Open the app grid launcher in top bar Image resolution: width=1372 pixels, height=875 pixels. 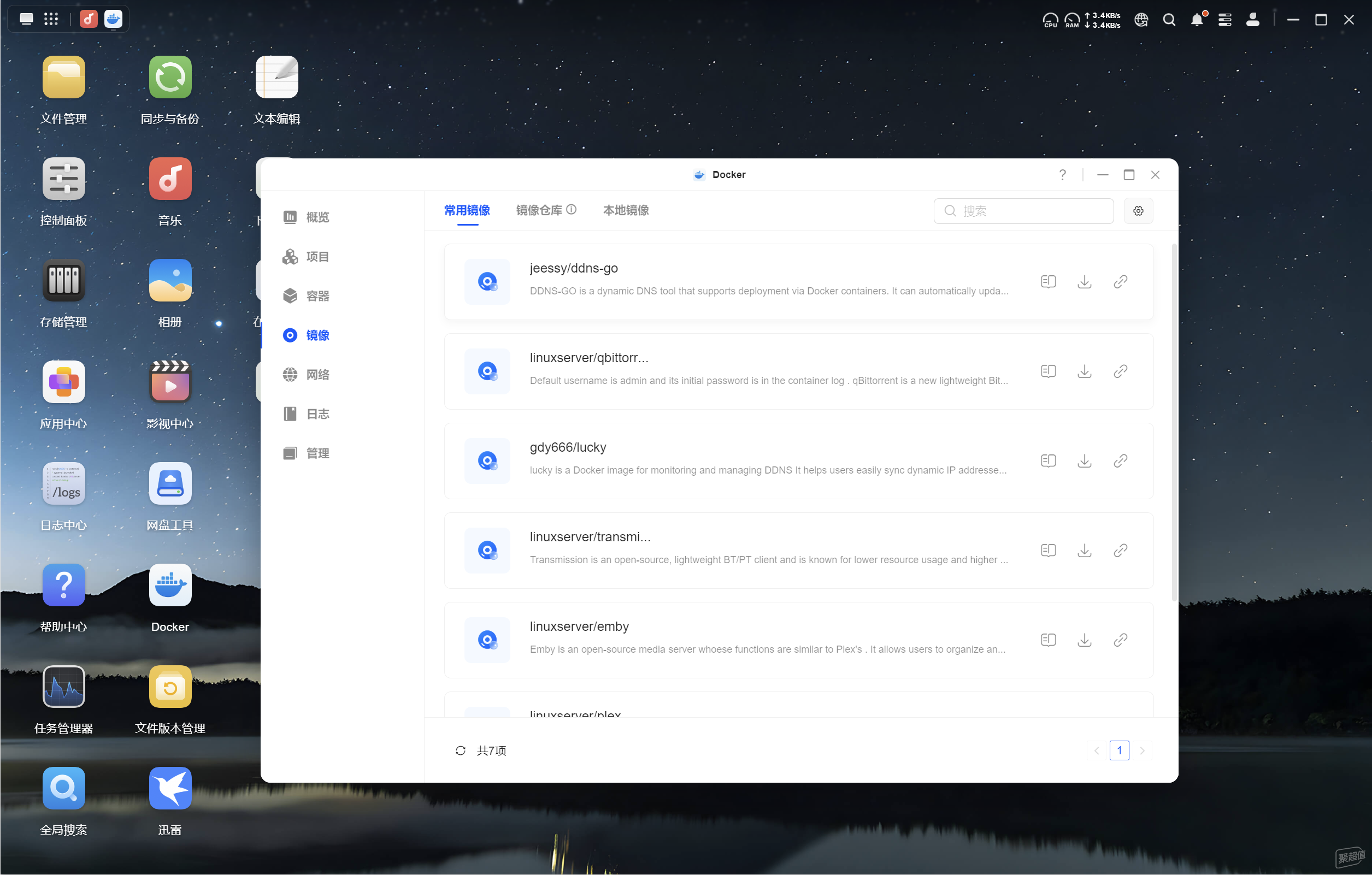coord(51,19)
